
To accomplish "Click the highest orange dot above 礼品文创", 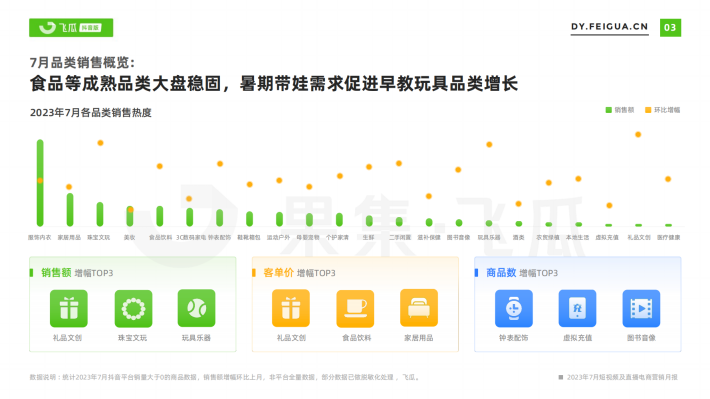I will pos(638,135).
